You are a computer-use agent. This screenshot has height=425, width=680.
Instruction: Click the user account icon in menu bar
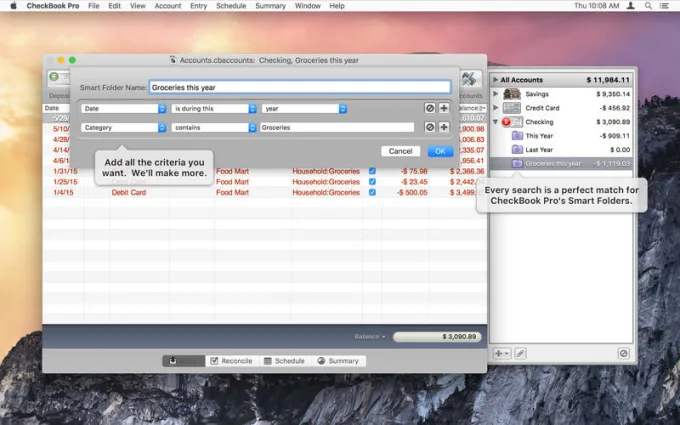tap(631, 6)
